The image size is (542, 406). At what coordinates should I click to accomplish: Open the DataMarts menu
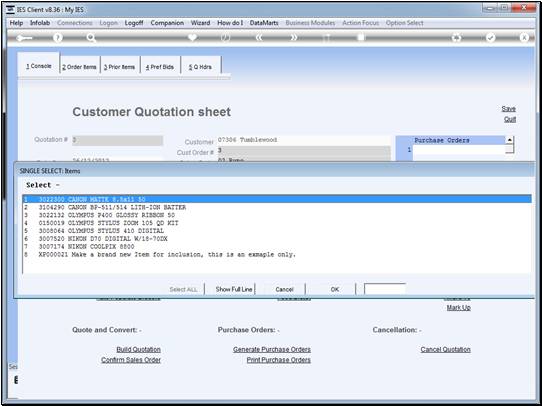click(264, 23)
